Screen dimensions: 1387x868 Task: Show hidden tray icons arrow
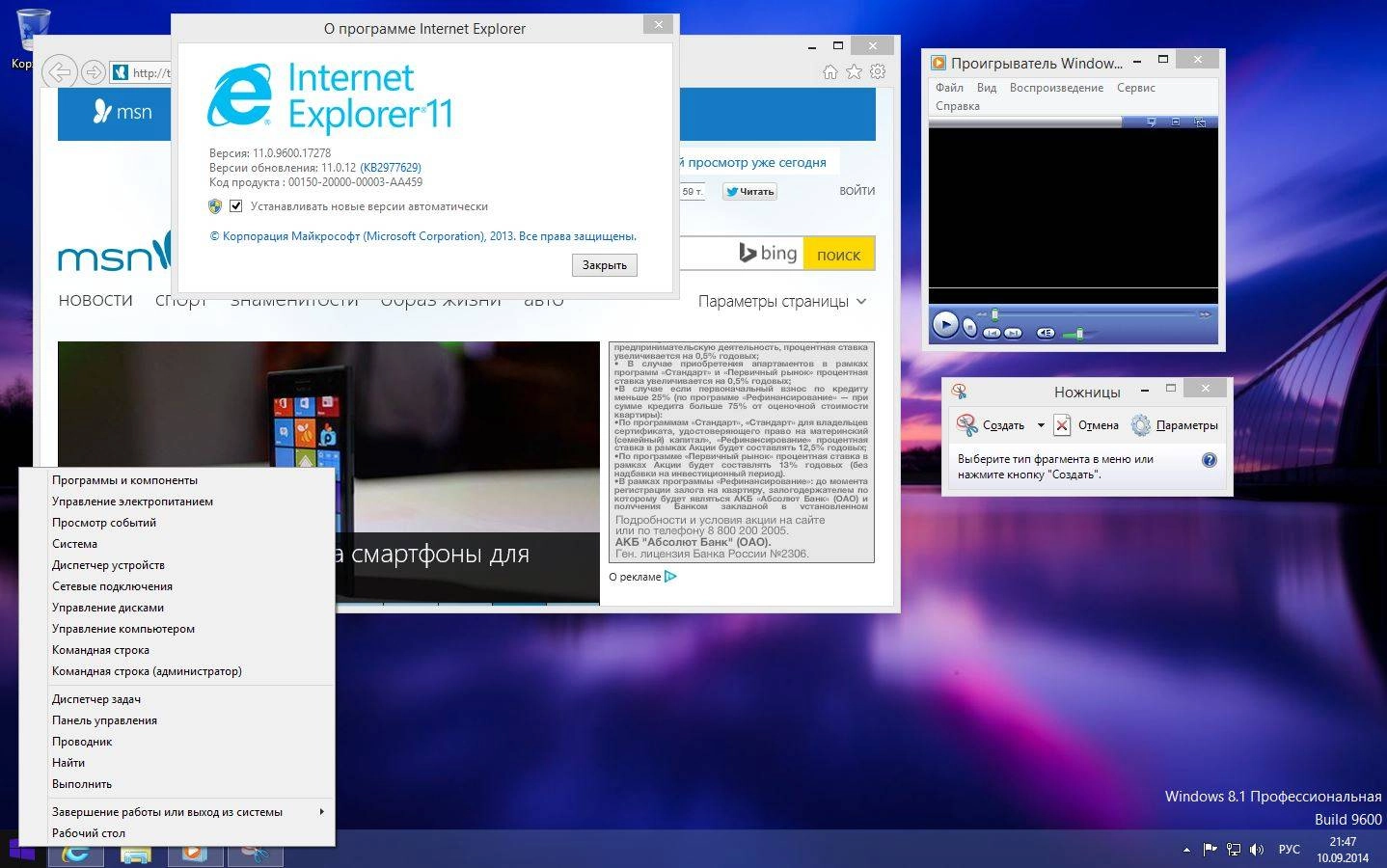(x=1186, y=850)
